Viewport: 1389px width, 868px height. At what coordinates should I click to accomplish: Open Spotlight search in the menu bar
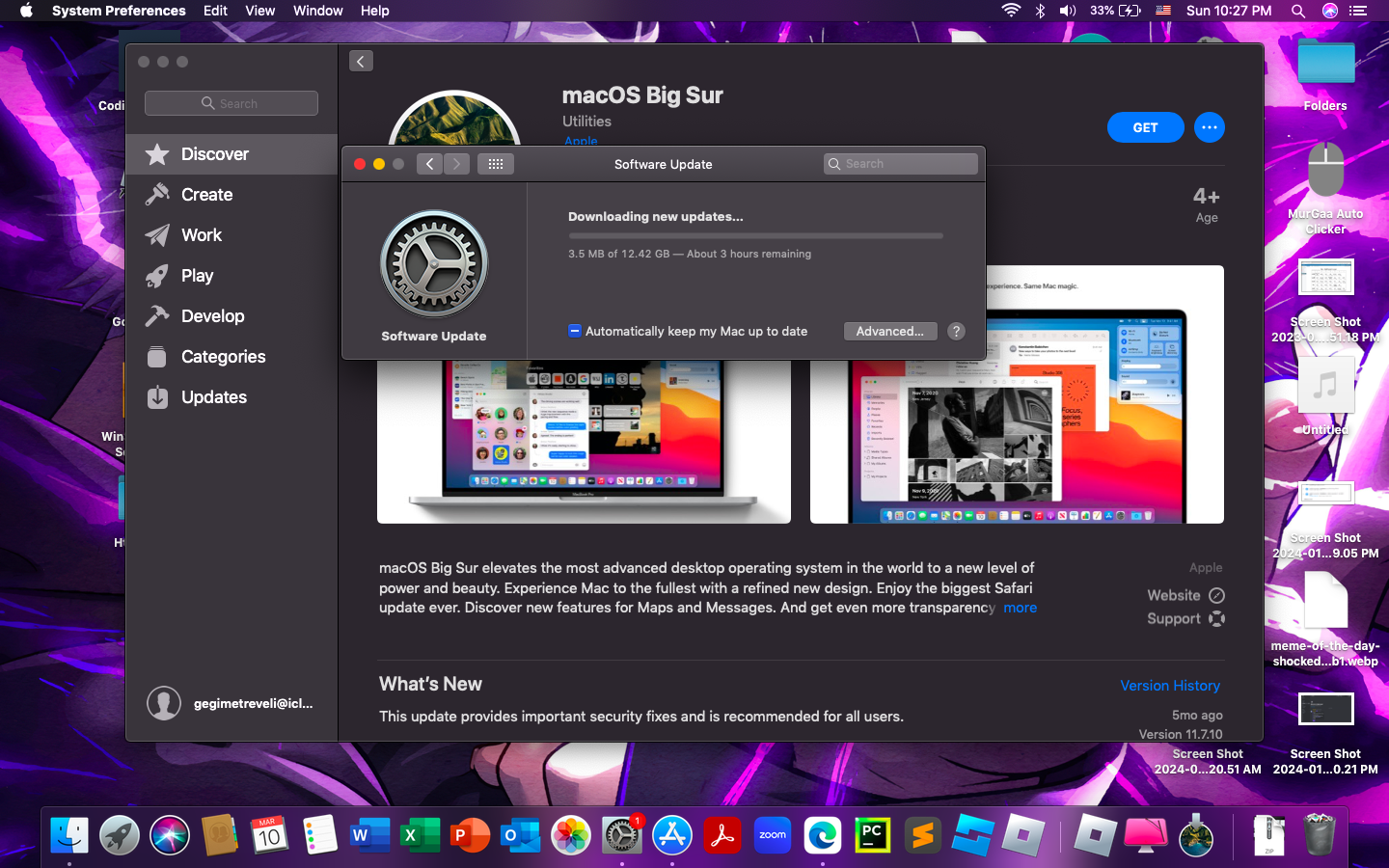click(1298, 11)
